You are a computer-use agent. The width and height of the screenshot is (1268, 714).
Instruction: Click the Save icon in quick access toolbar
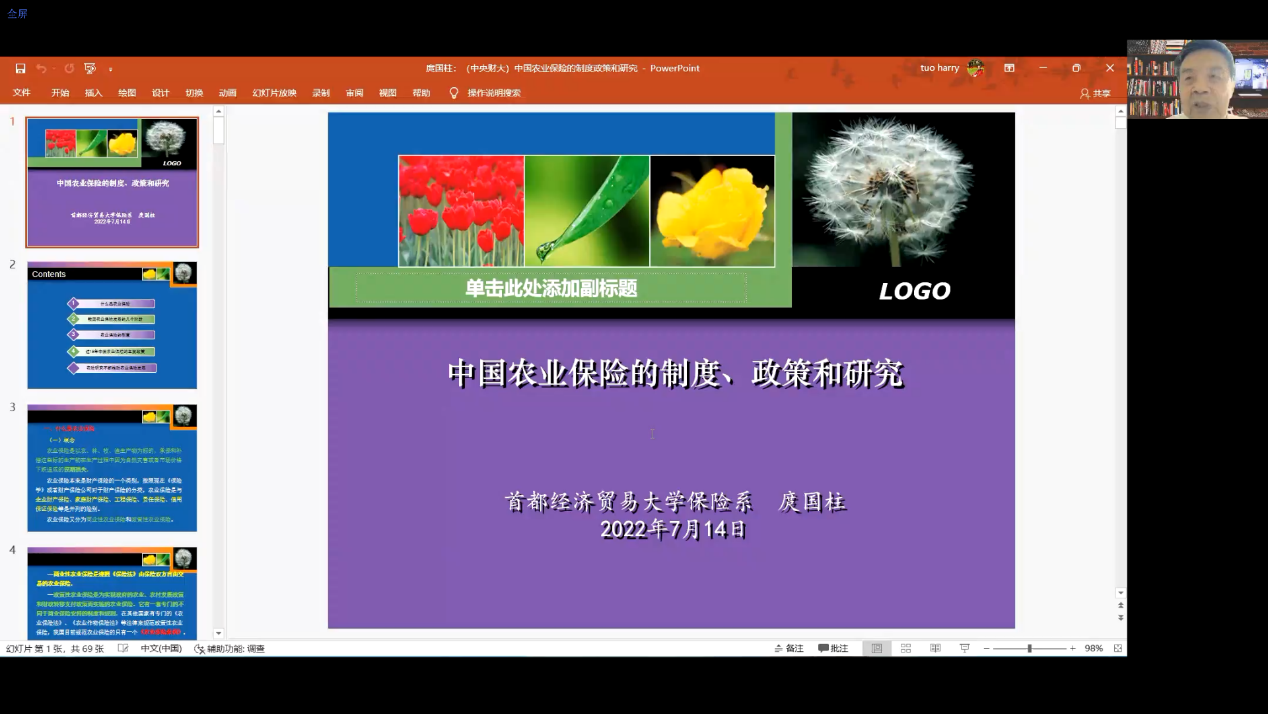[20, 68]
